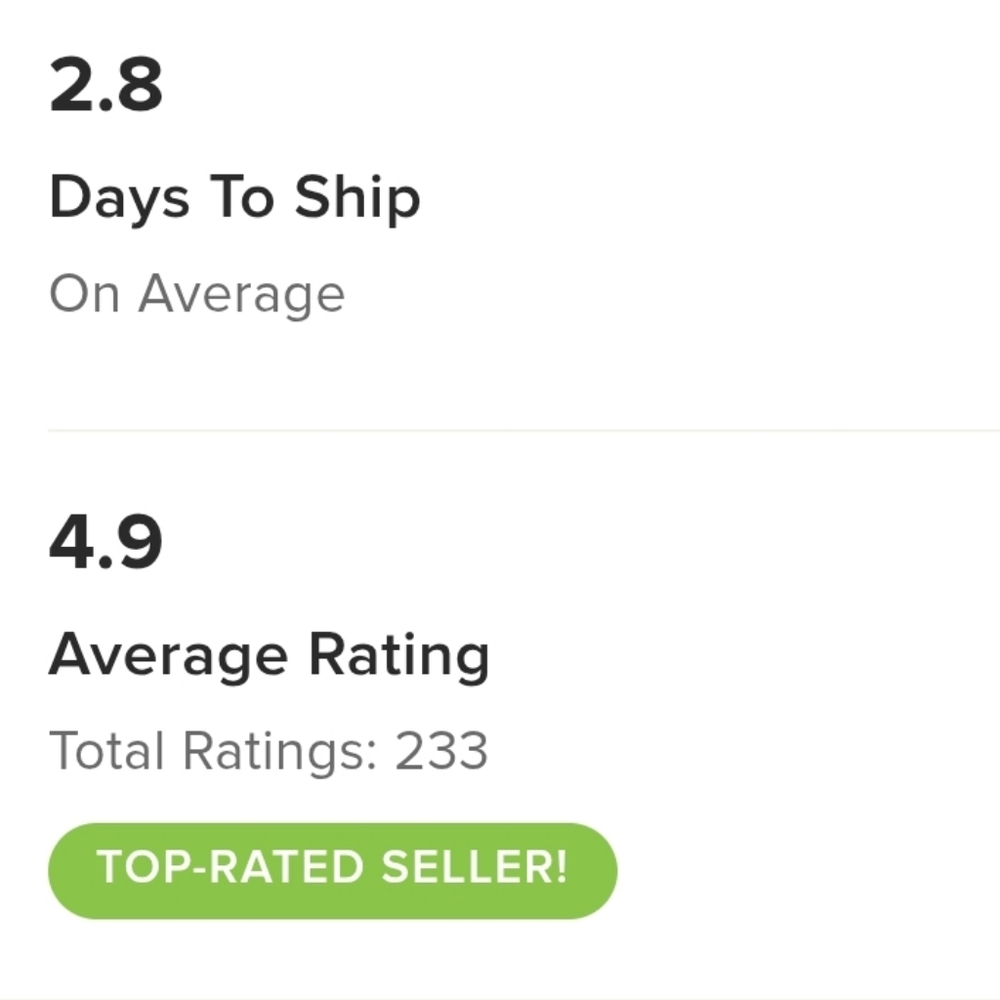Click the digit 8 in the 2.8 value
1000x1000 pixels.
coord(138,85)
